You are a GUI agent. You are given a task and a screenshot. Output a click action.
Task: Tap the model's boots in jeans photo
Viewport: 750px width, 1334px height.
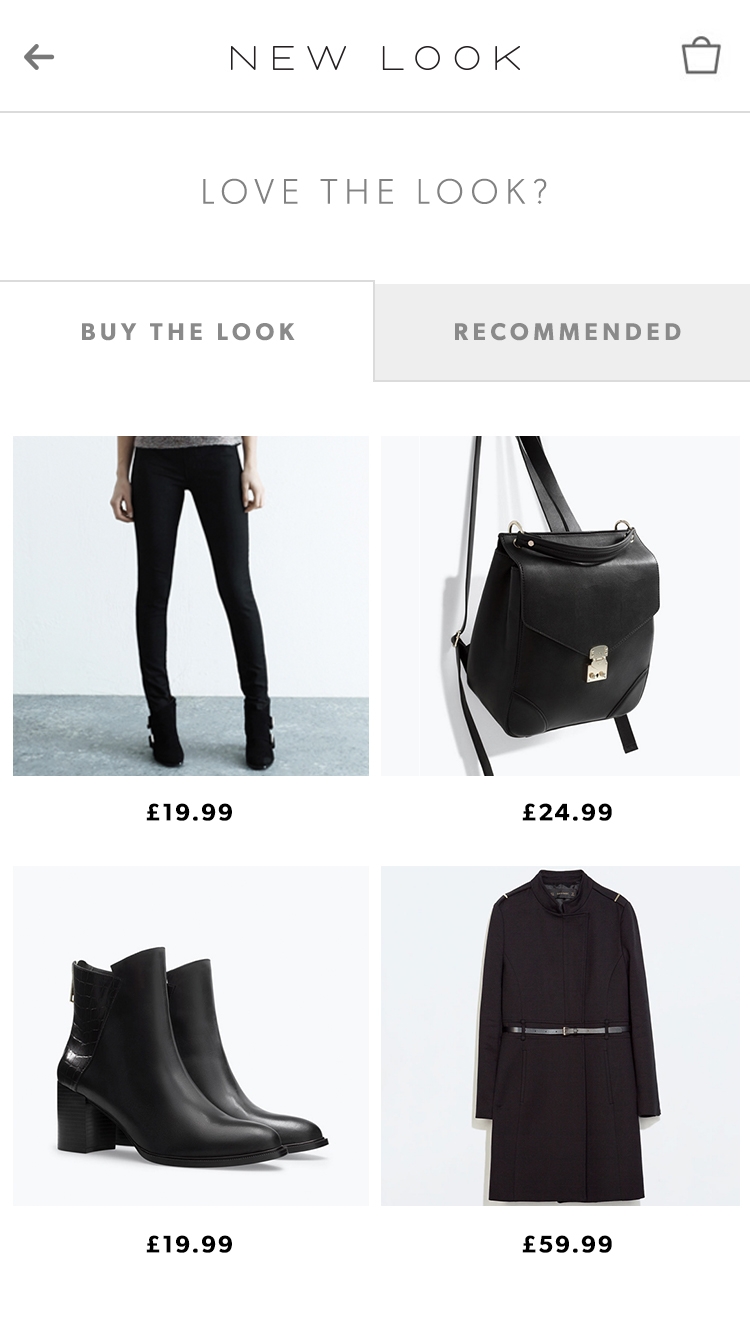pyautogui.click(x=209, y=732)
